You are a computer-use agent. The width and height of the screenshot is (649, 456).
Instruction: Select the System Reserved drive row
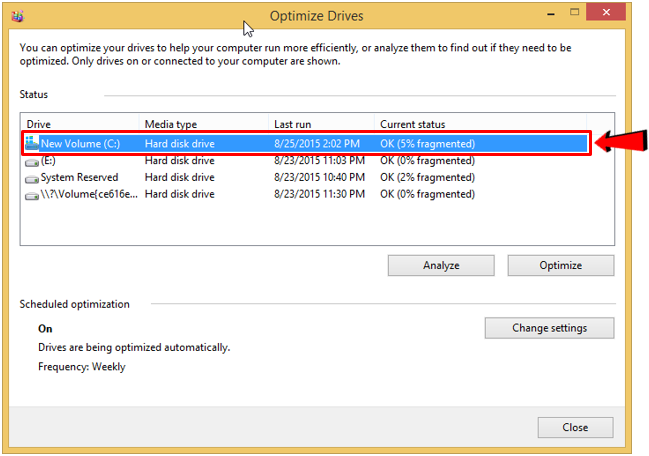(306, 177)
